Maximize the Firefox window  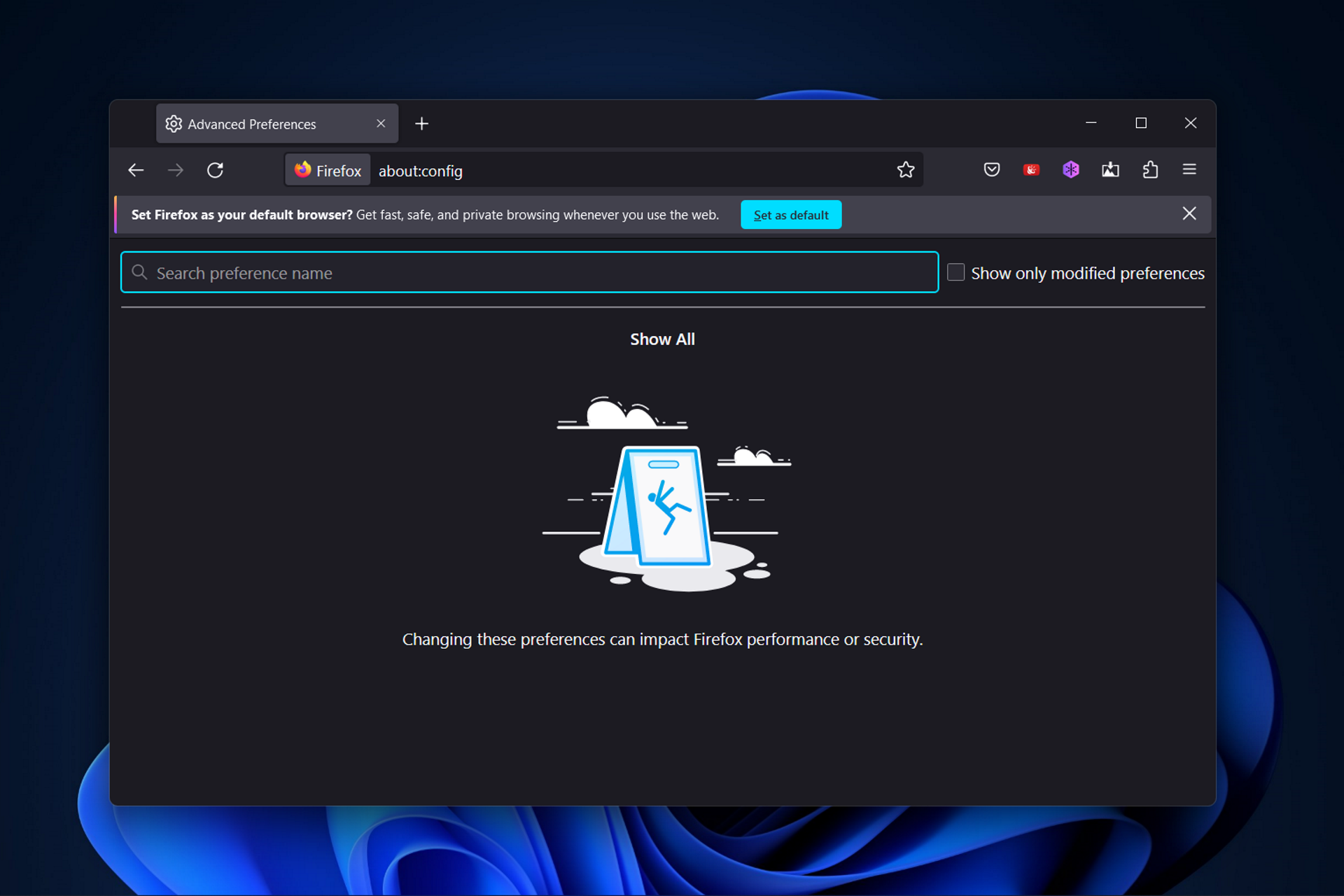click(1141, 123)
